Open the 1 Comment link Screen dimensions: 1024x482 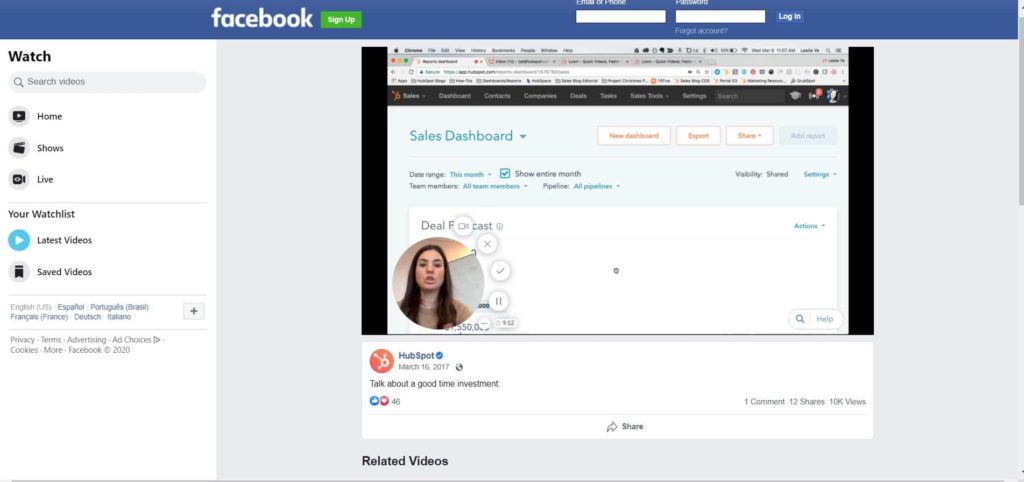coord(764,402)
